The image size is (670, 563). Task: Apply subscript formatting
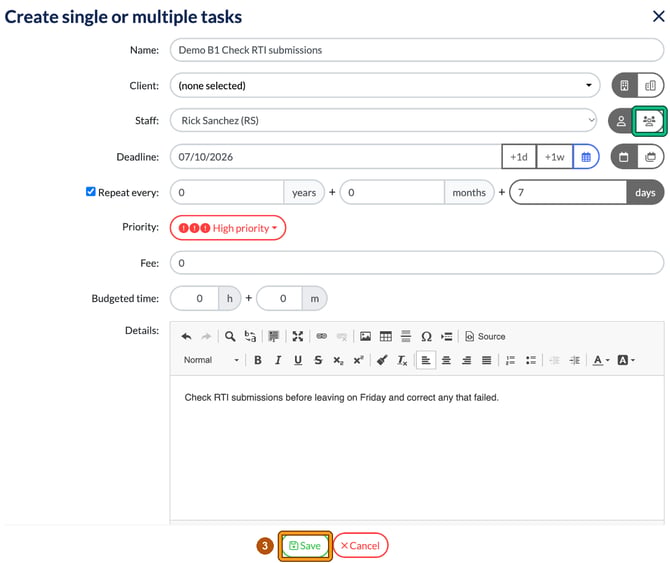coord(338,360)
